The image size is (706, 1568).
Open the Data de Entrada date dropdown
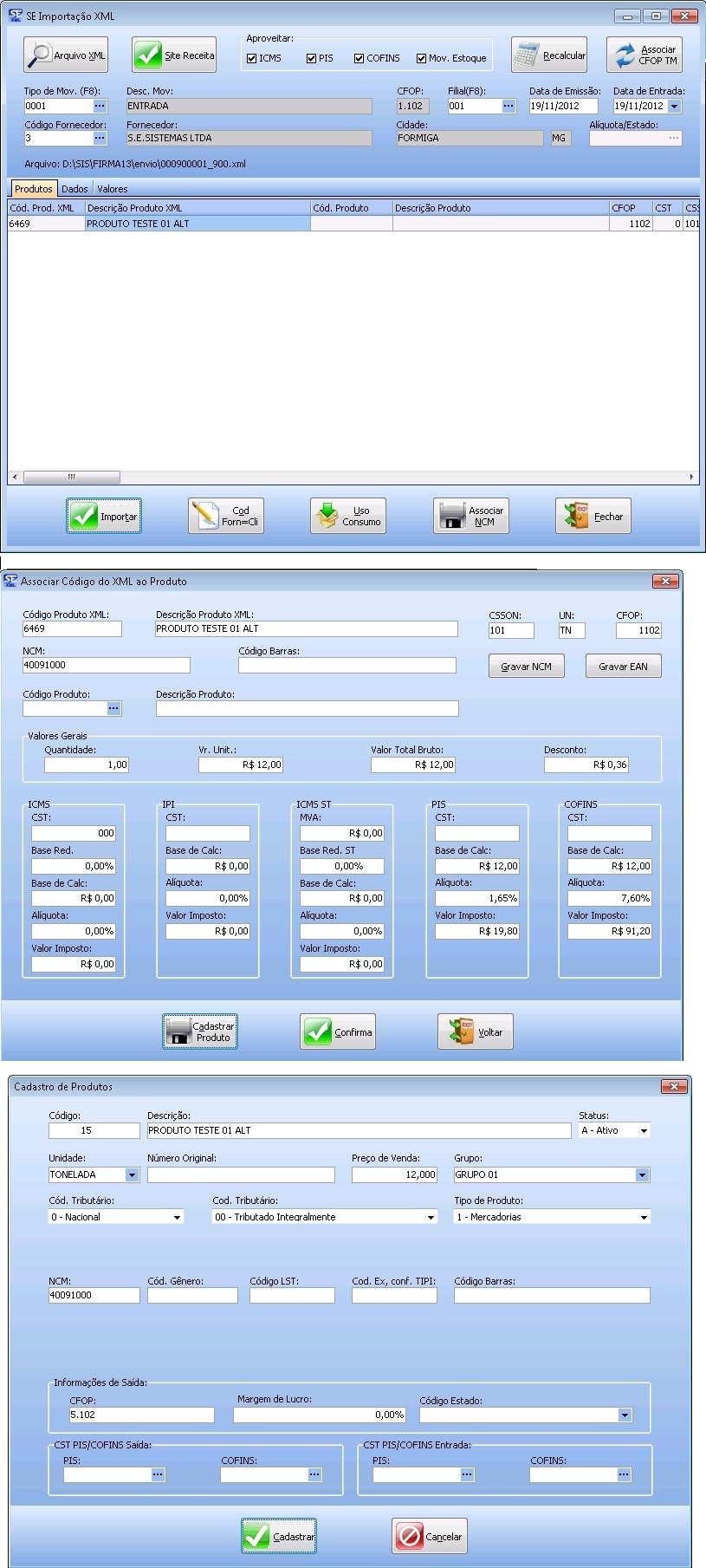pyautogui.click(x=675, y=106)
